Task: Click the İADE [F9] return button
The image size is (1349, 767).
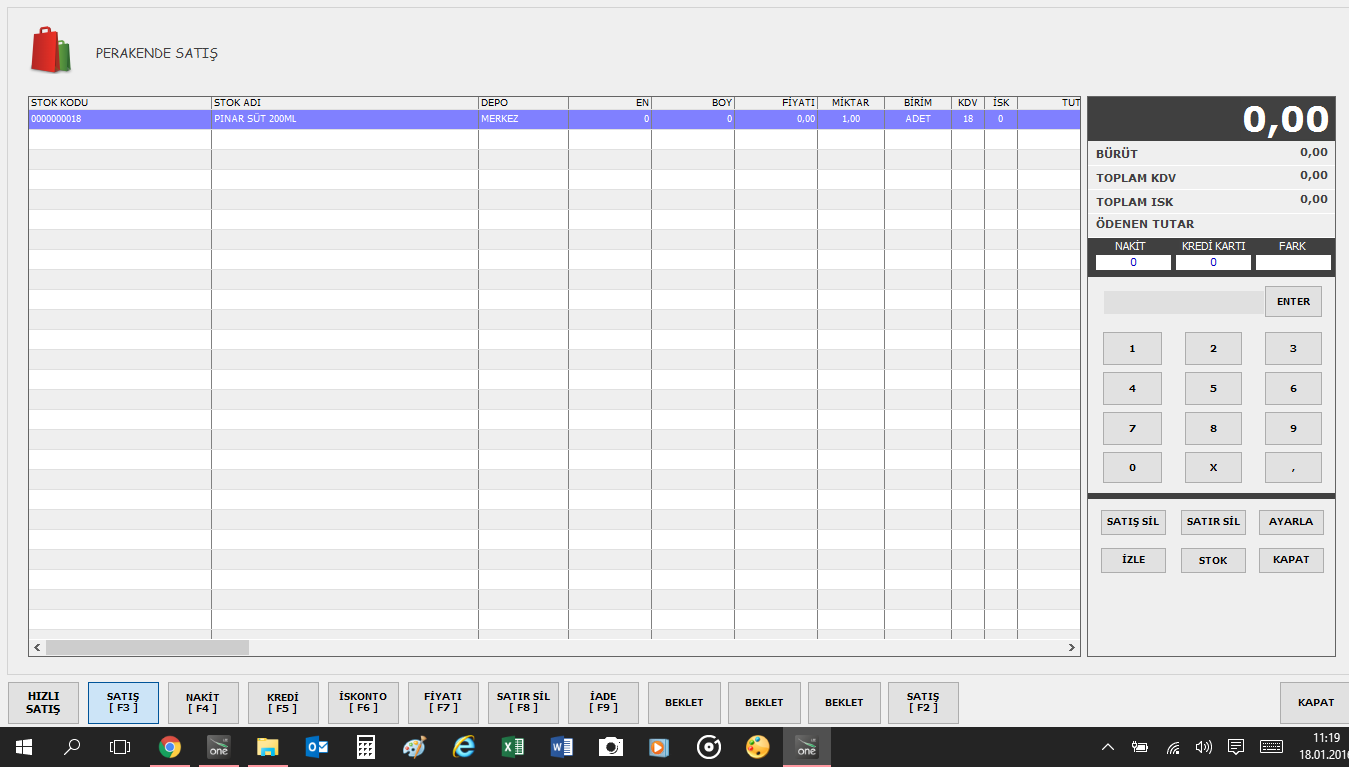Action: point(603,702)
